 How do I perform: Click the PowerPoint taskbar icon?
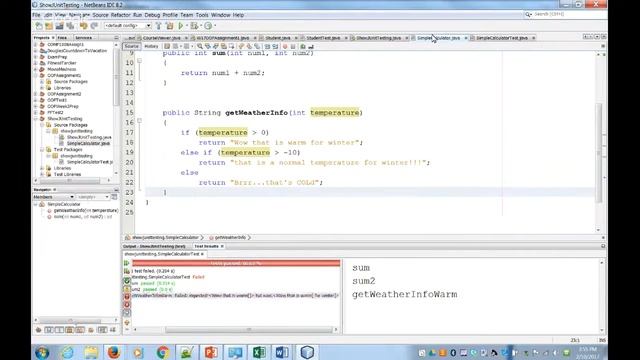[x=211, y=352]
